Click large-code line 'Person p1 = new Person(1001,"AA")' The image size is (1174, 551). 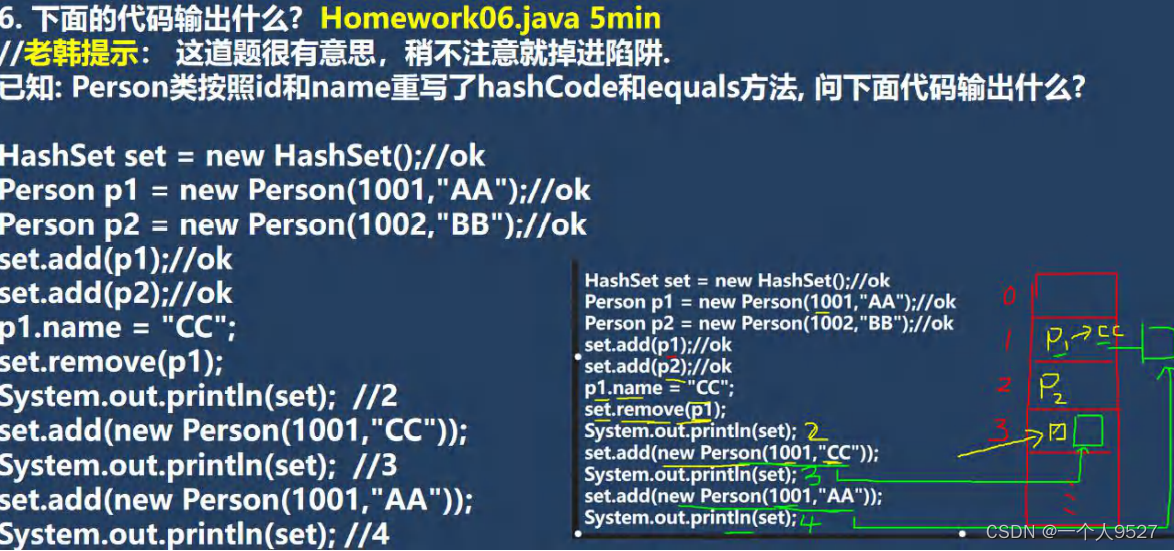pyautogui.click(x=295, y=190)
